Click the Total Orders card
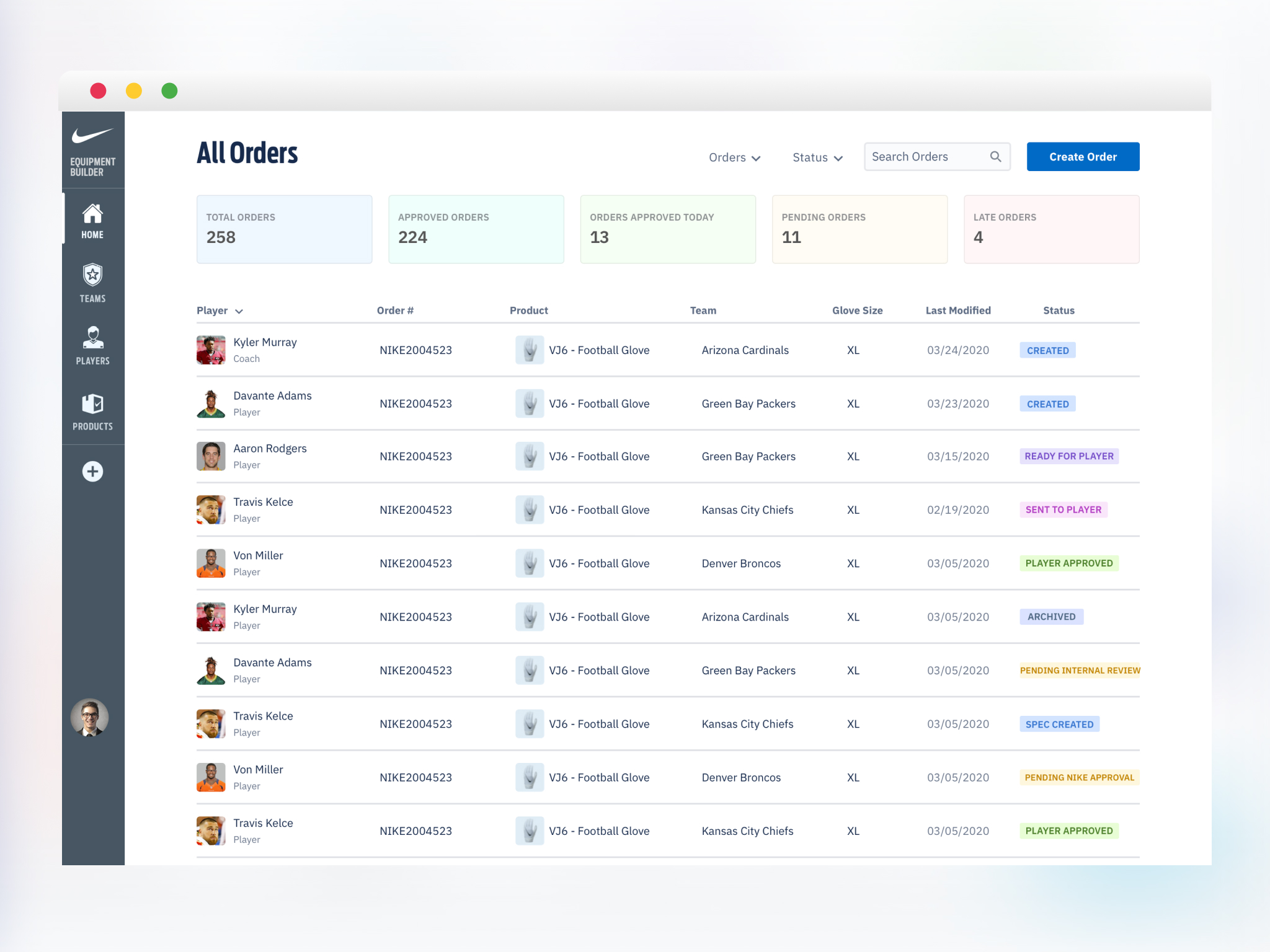1270x952 pixels. point(284,229)
